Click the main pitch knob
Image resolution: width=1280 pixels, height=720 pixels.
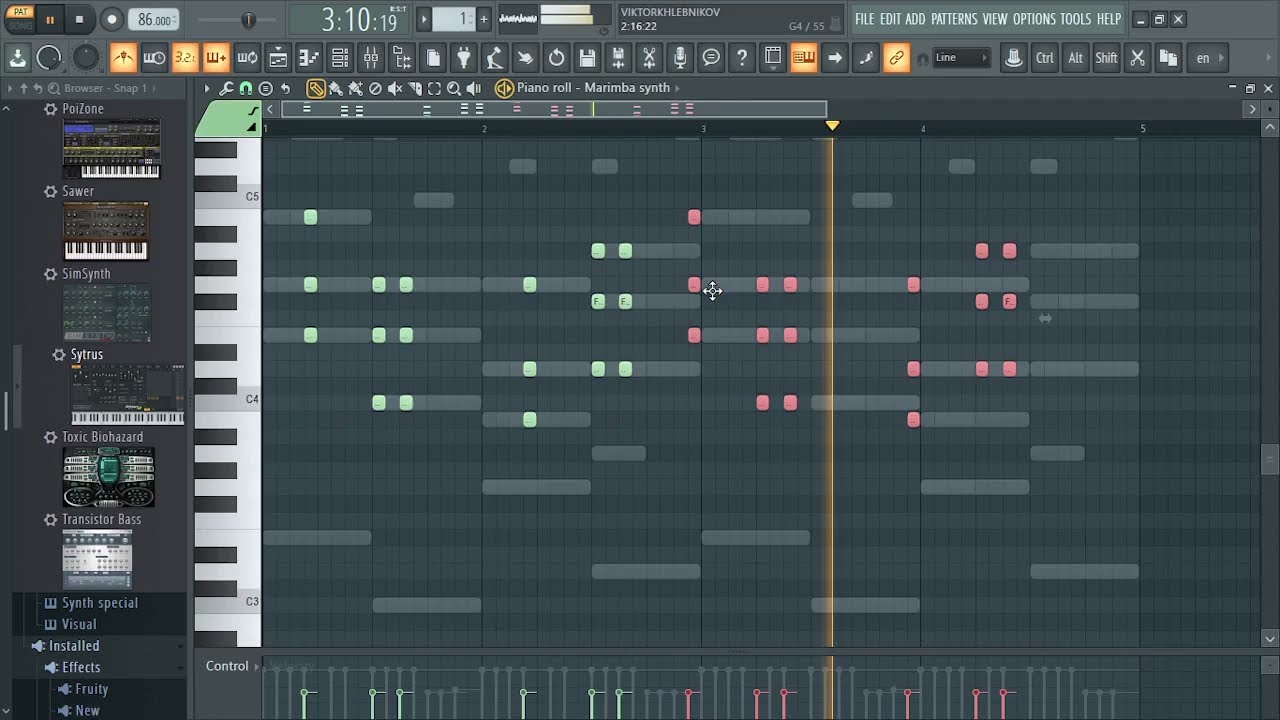[x=86, y=58]
